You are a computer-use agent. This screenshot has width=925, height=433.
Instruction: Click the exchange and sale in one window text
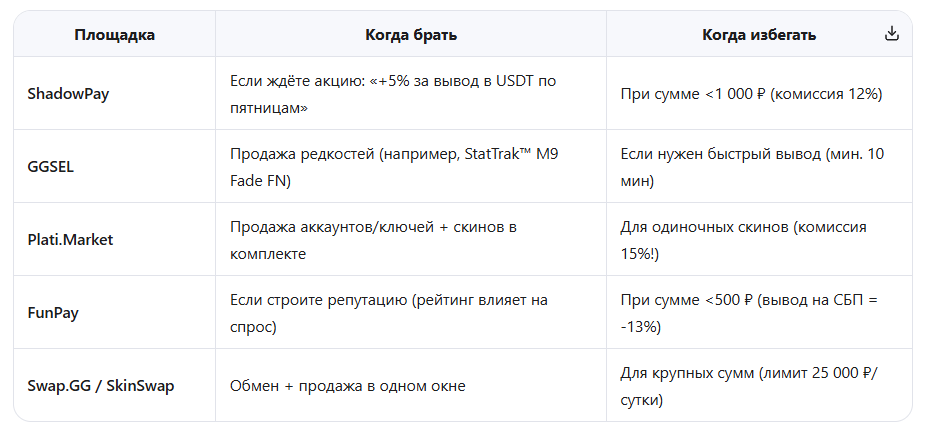347,385
